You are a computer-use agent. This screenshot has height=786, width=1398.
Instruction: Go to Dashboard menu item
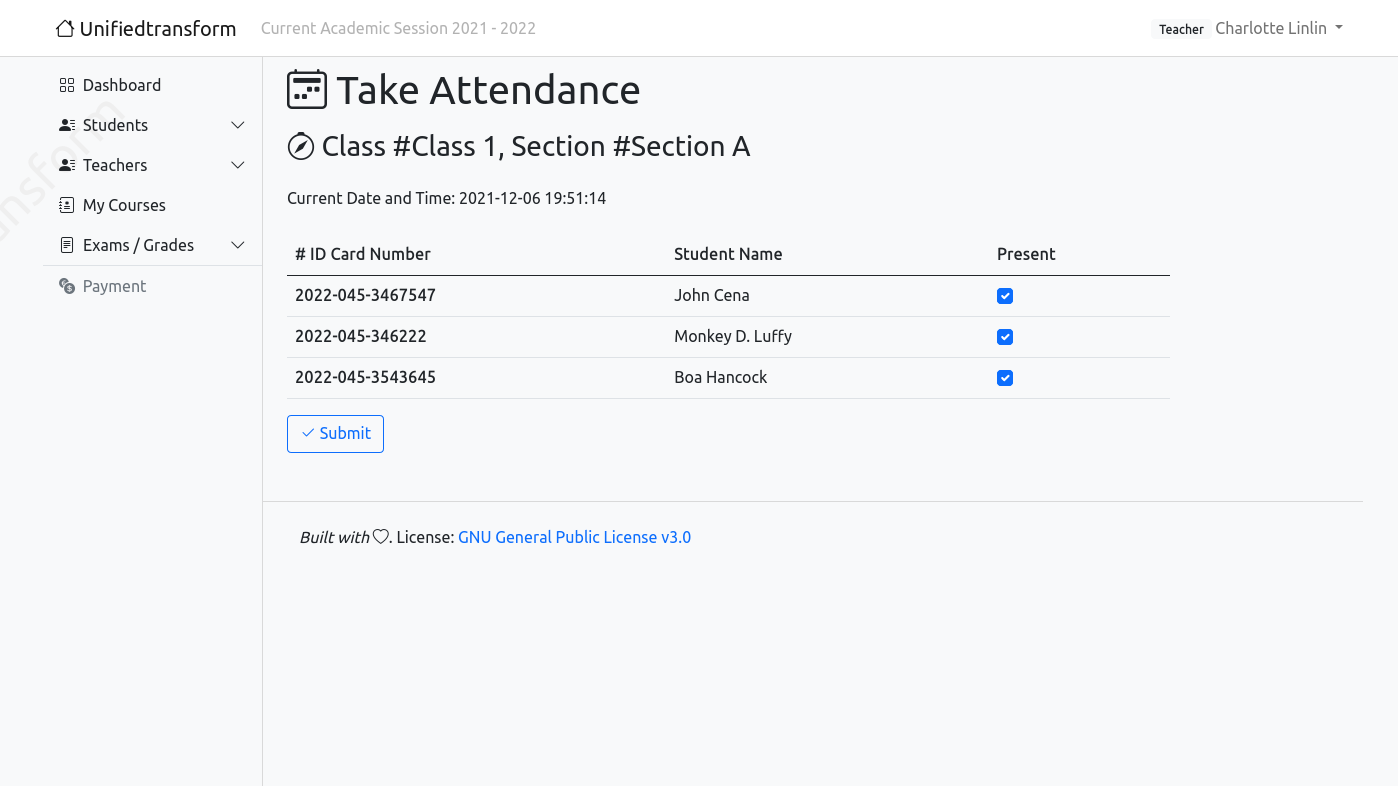coord(122,85)
